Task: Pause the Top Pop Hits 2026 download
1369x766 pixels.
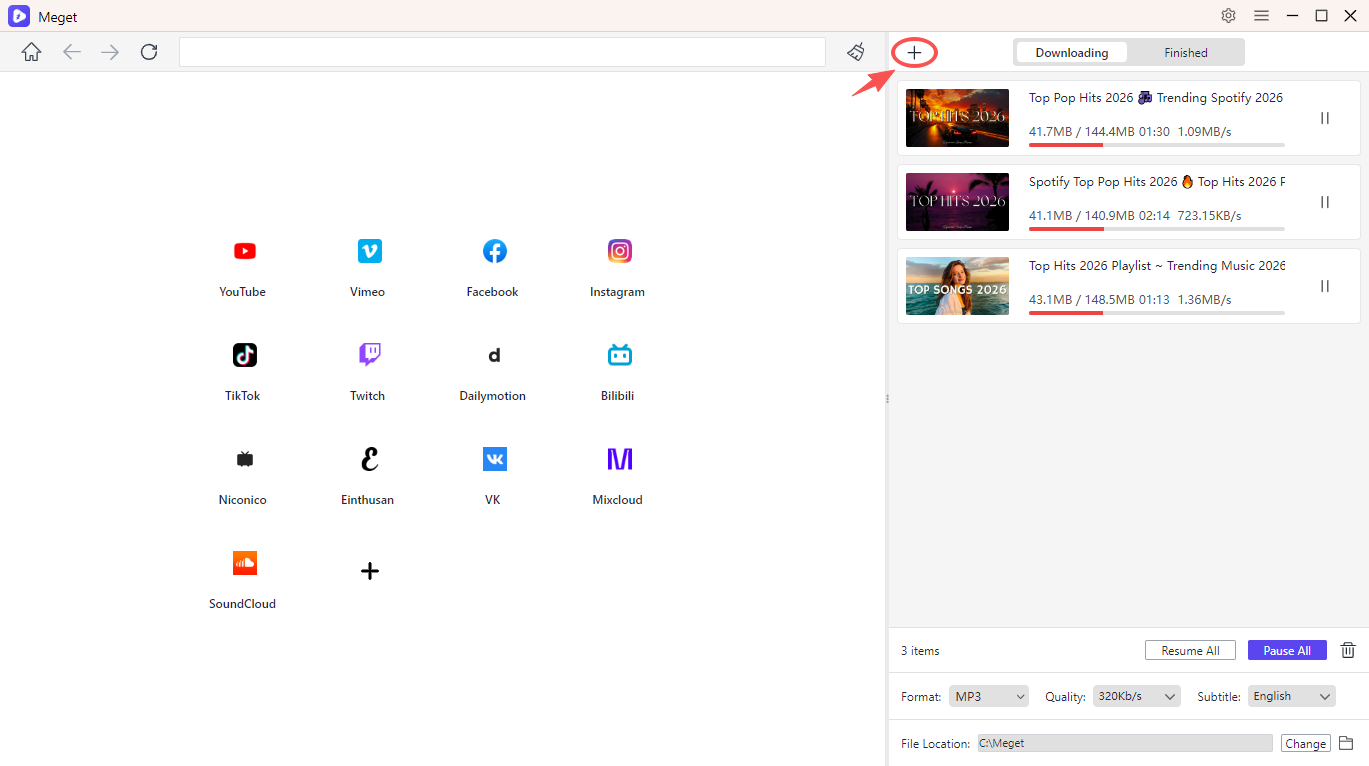Action: click(1324, 117)
